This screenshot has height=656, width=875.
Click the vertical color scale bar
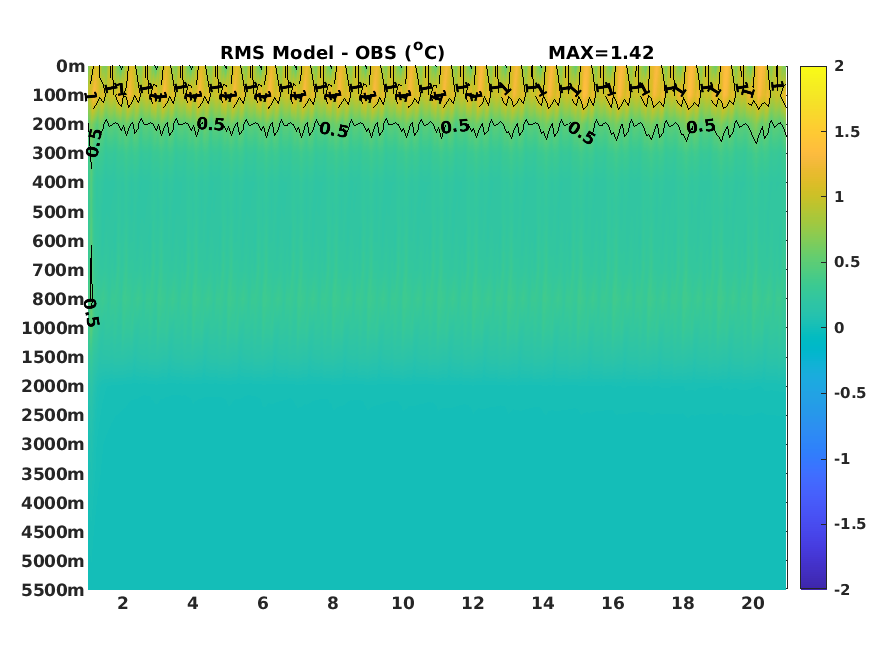pyautogui.click(x=813, y=327)
